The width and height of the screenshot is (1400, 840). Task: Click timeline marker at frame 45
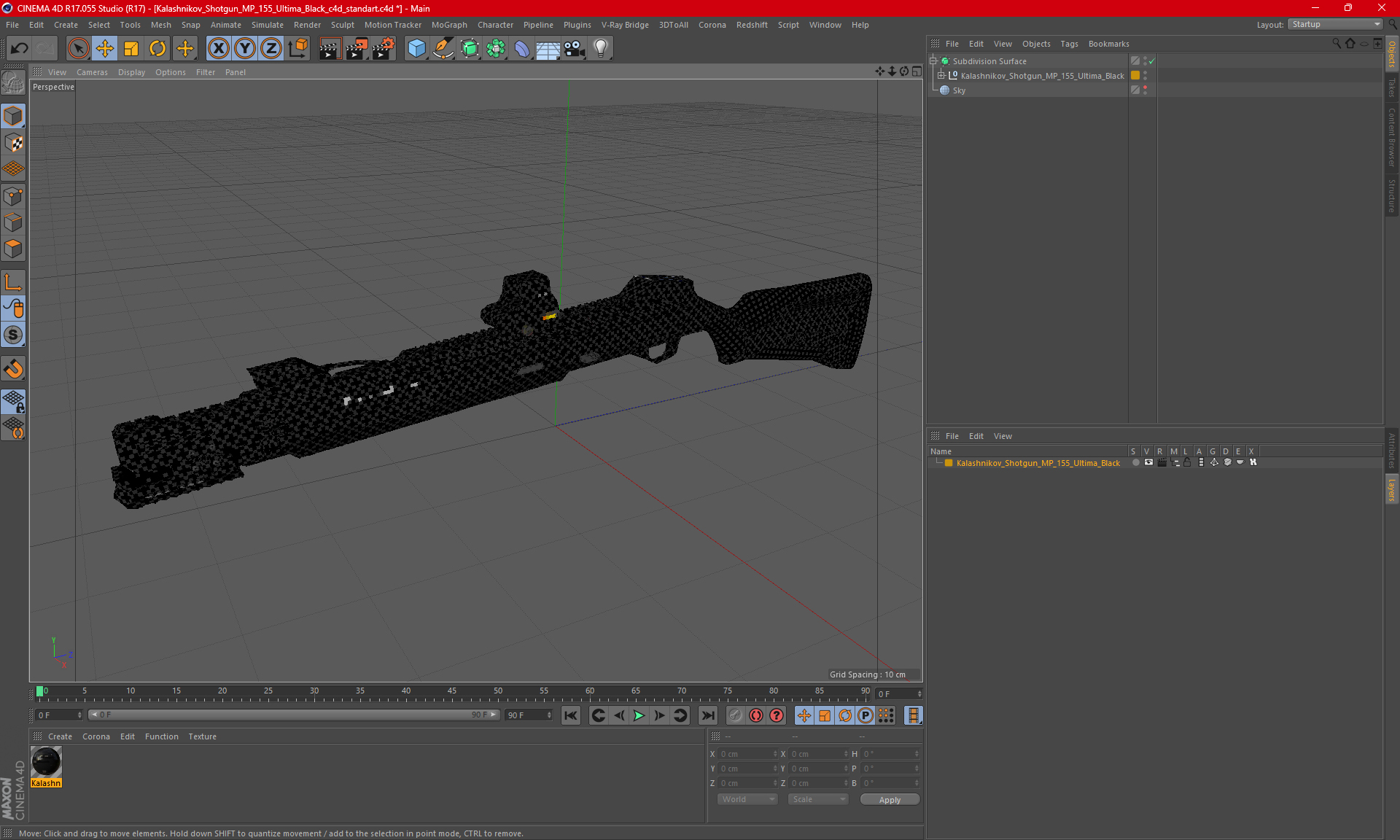(x=452, y=693)
